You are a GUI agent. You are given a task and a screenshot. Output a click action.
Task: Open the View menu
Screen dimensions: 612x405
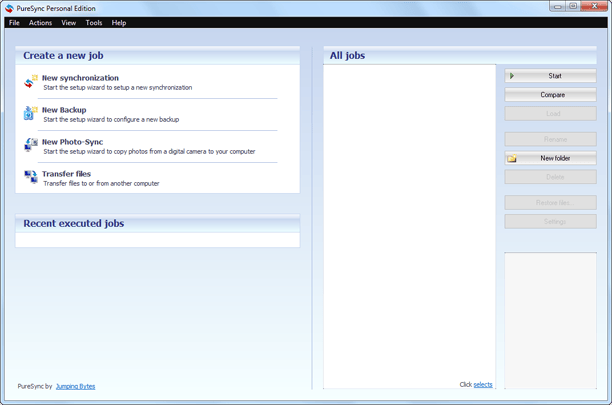[x=68, y=23]
